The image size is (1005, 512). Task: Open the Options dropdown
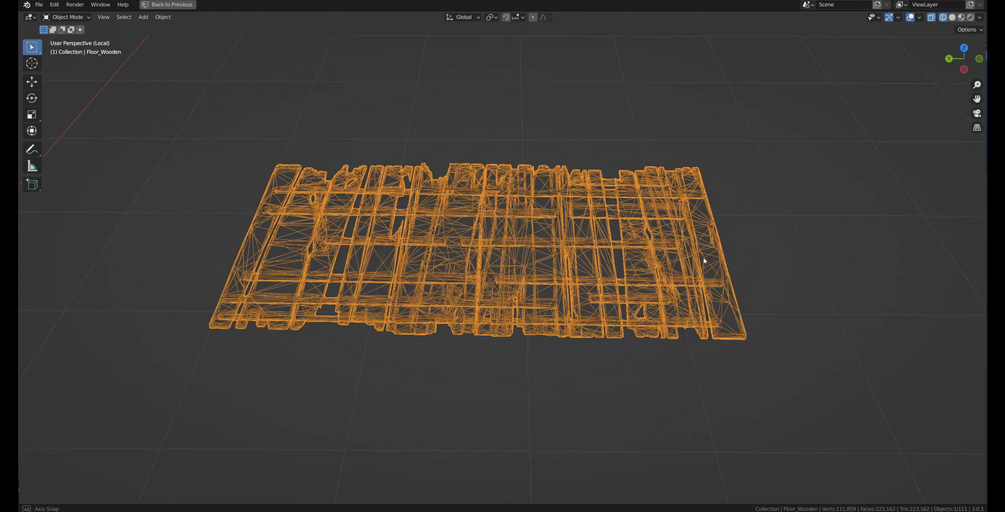[970, 29]
